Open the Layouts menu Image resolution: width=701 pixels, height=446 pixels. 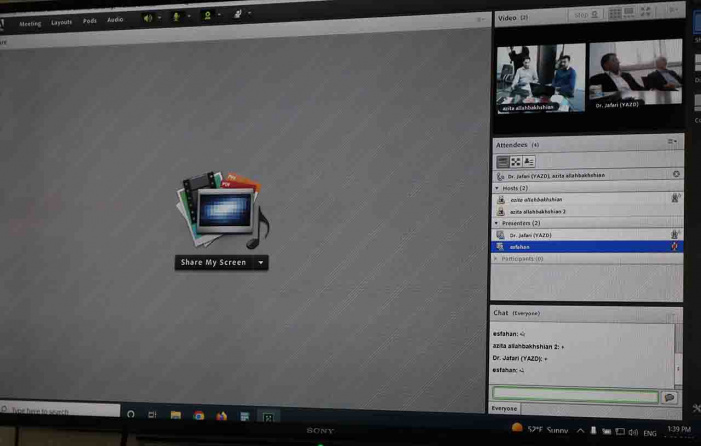tap(61, 21)
